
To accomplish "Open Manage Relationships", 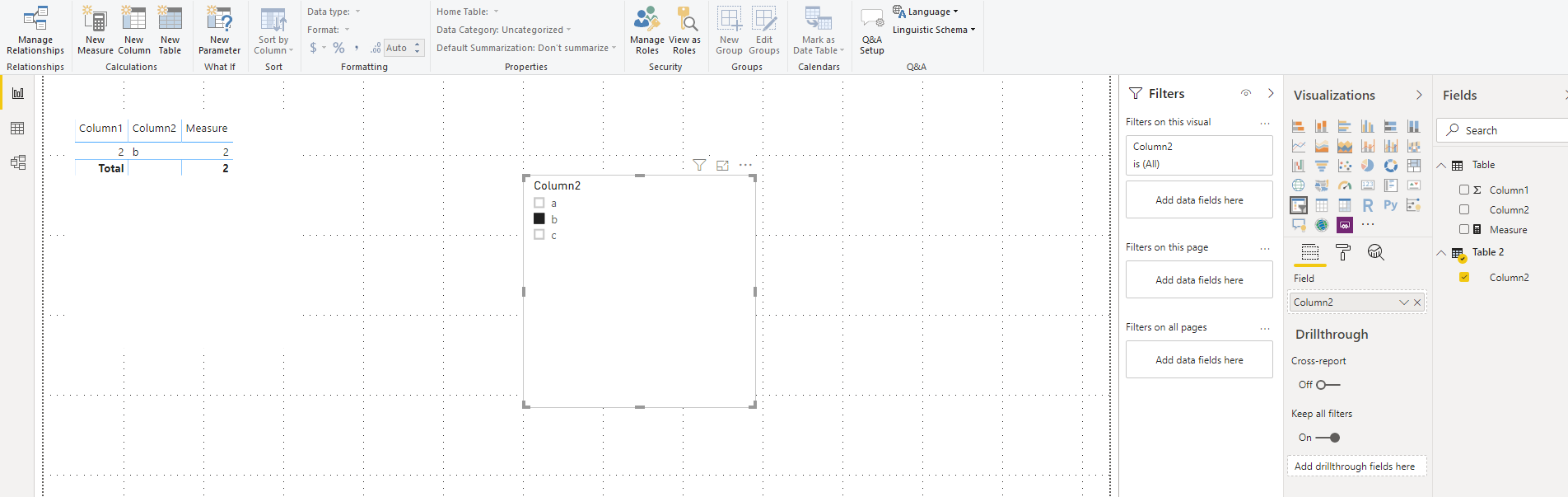I will coord(35,30).
